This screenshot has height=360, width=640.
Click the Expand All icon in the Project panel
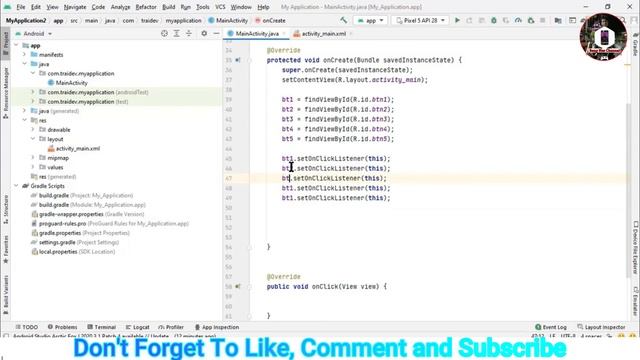[x=176, y=33]
